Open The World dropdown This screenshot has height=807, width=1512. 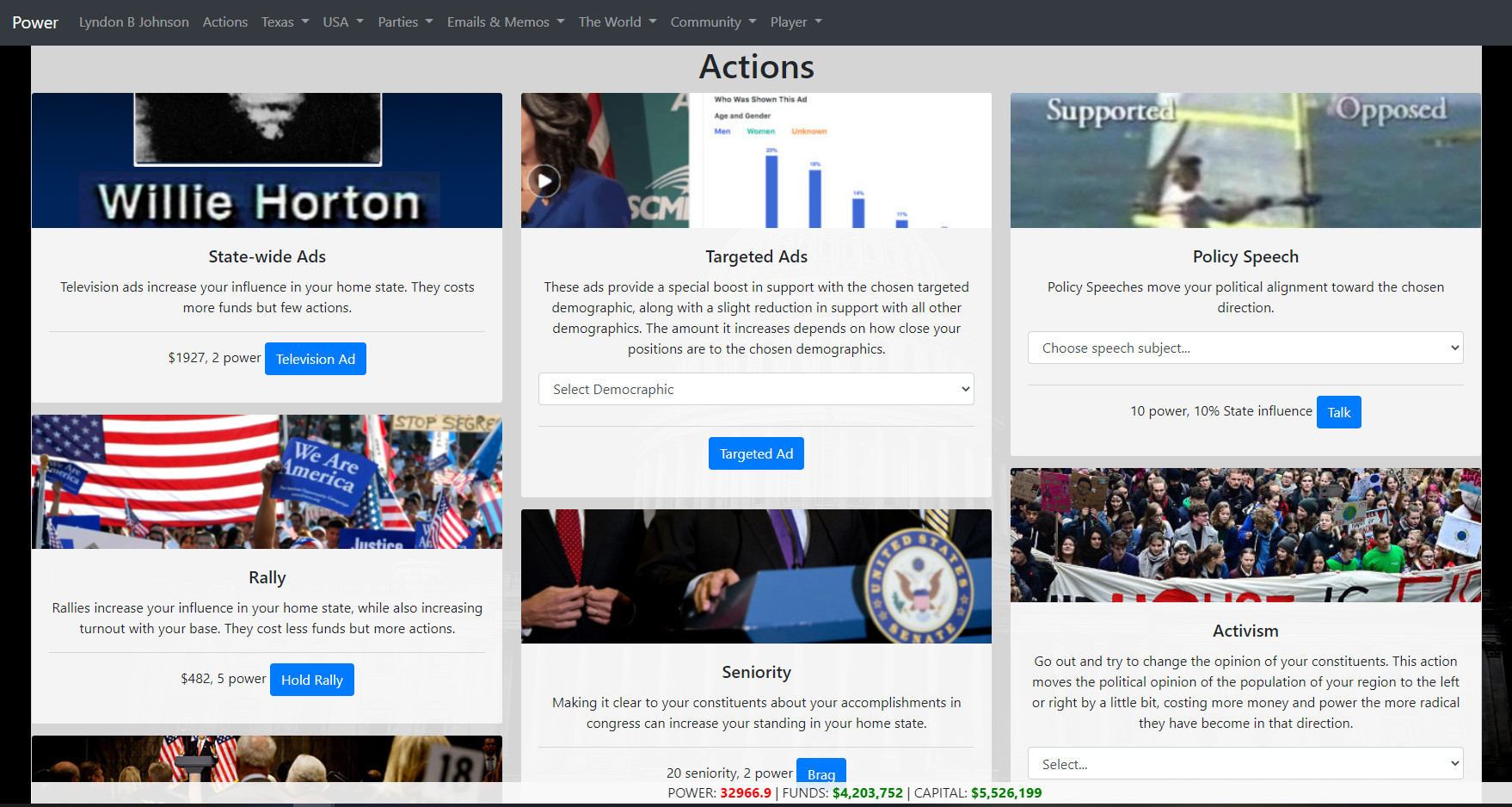(x=617, y=22)
